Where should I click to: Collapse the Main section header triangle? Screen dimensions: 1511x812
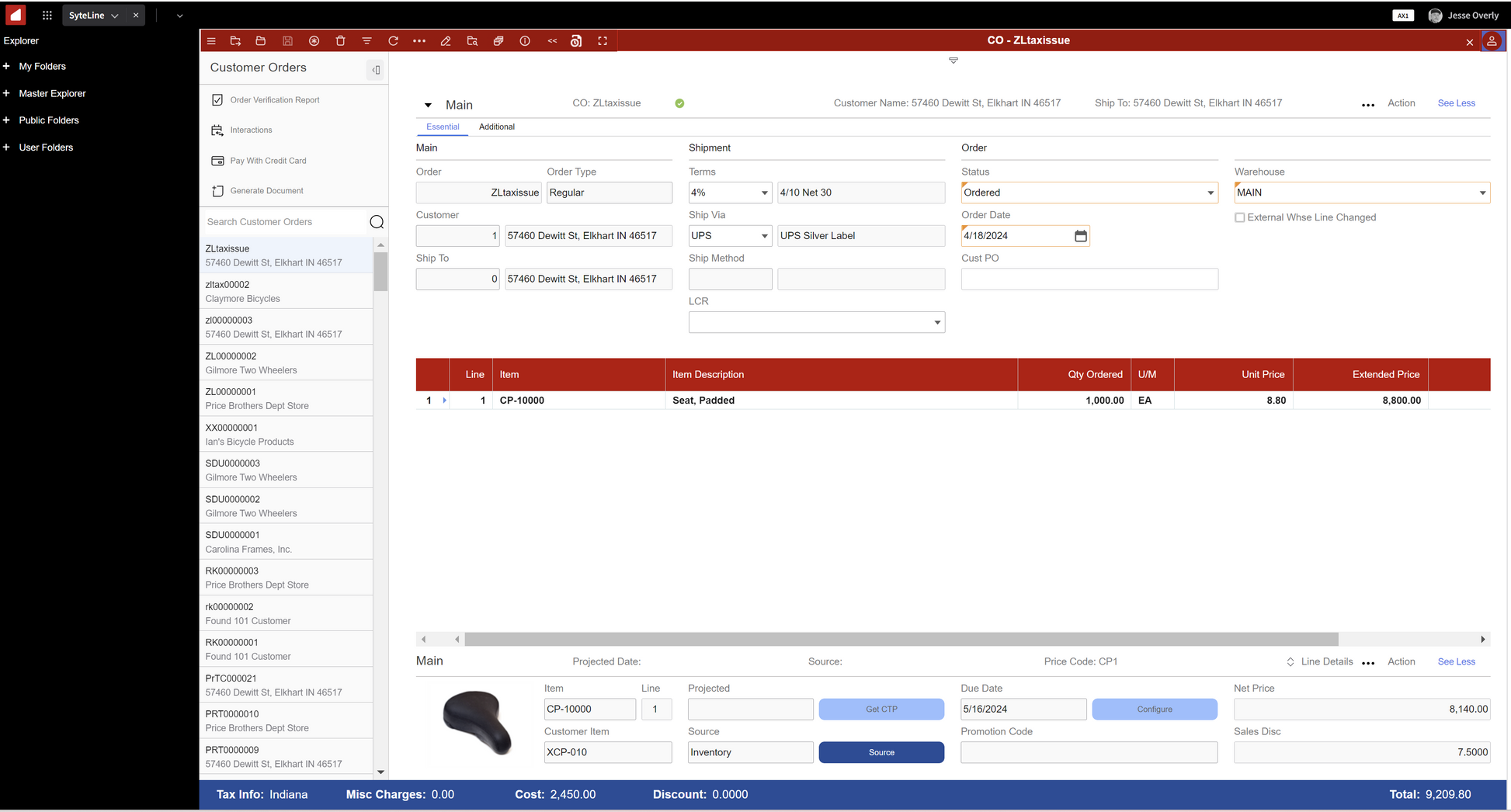pyautogui.click(x=428, y=106)
